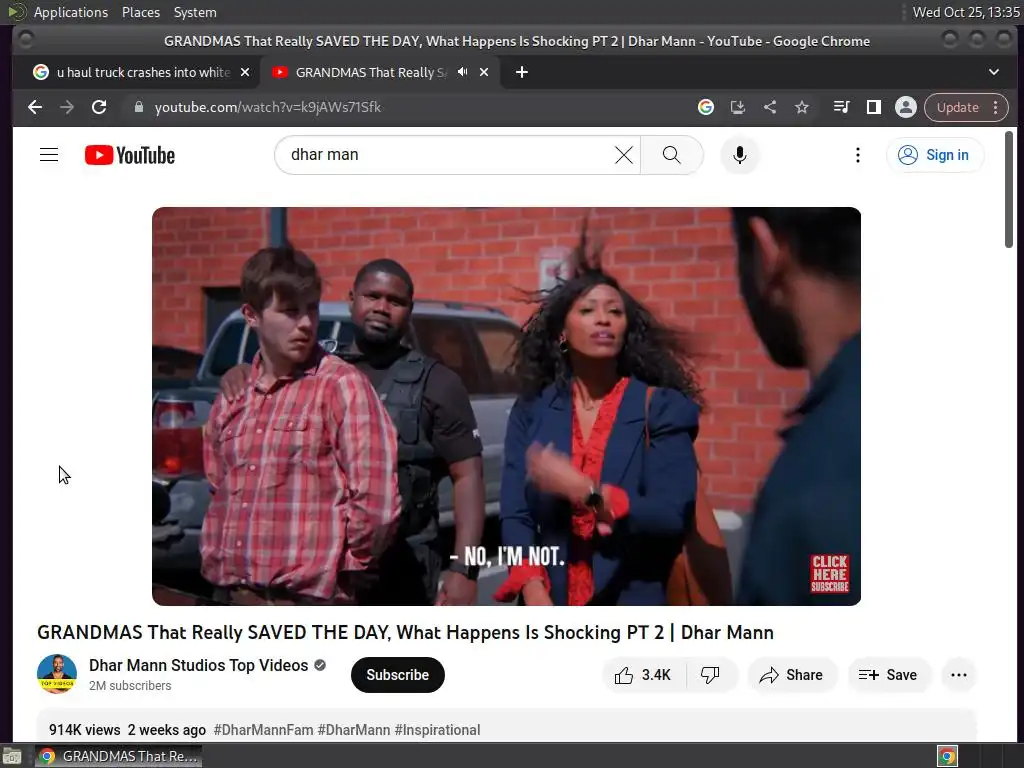
Task: Click the #DharMannFam hashtag
Action: tap(263, 729)
